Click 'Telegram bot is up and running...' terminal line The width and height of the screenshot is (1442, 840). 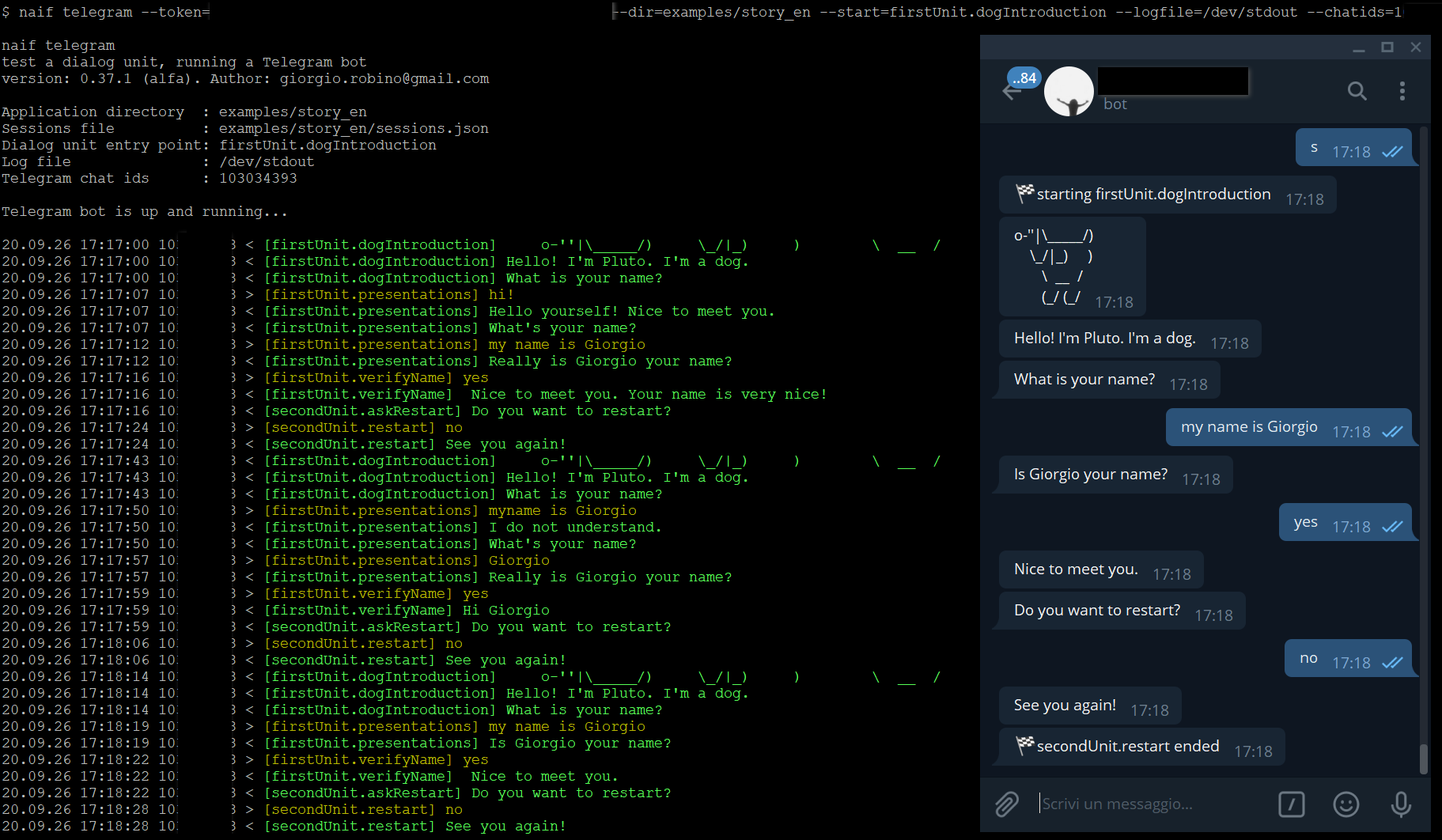145,212
